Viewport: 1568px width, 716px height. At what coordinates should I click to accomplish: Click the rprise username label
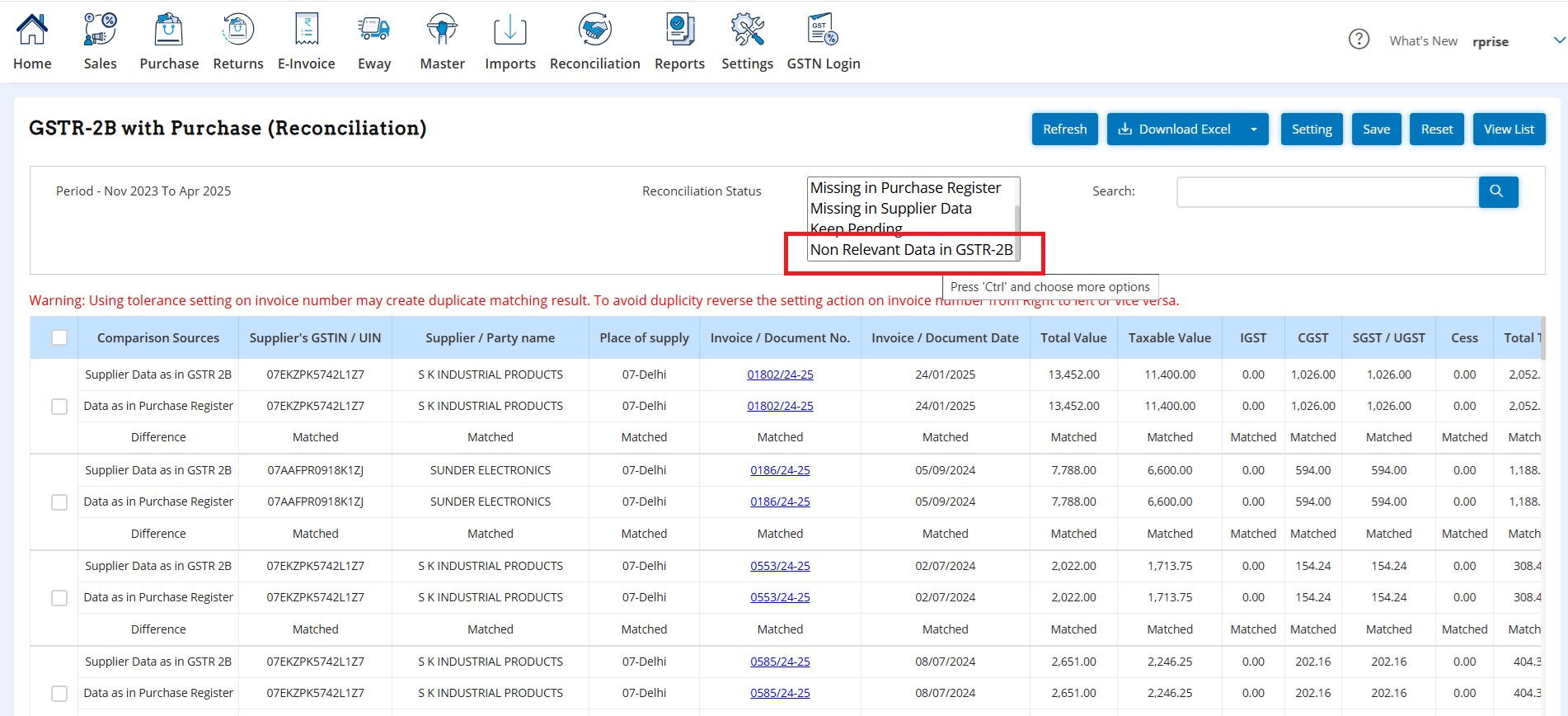click(x=1490, y=41)
